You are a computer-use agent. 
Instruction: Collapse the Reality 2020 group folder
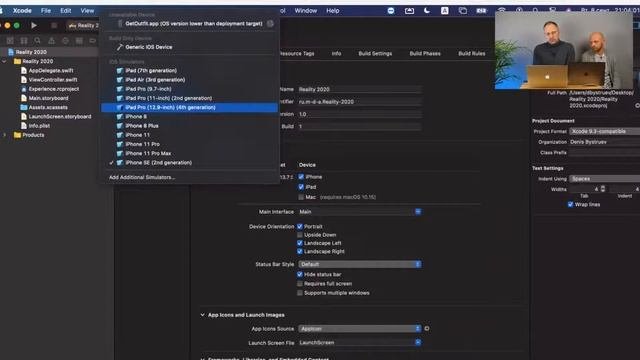pos(5,61)
